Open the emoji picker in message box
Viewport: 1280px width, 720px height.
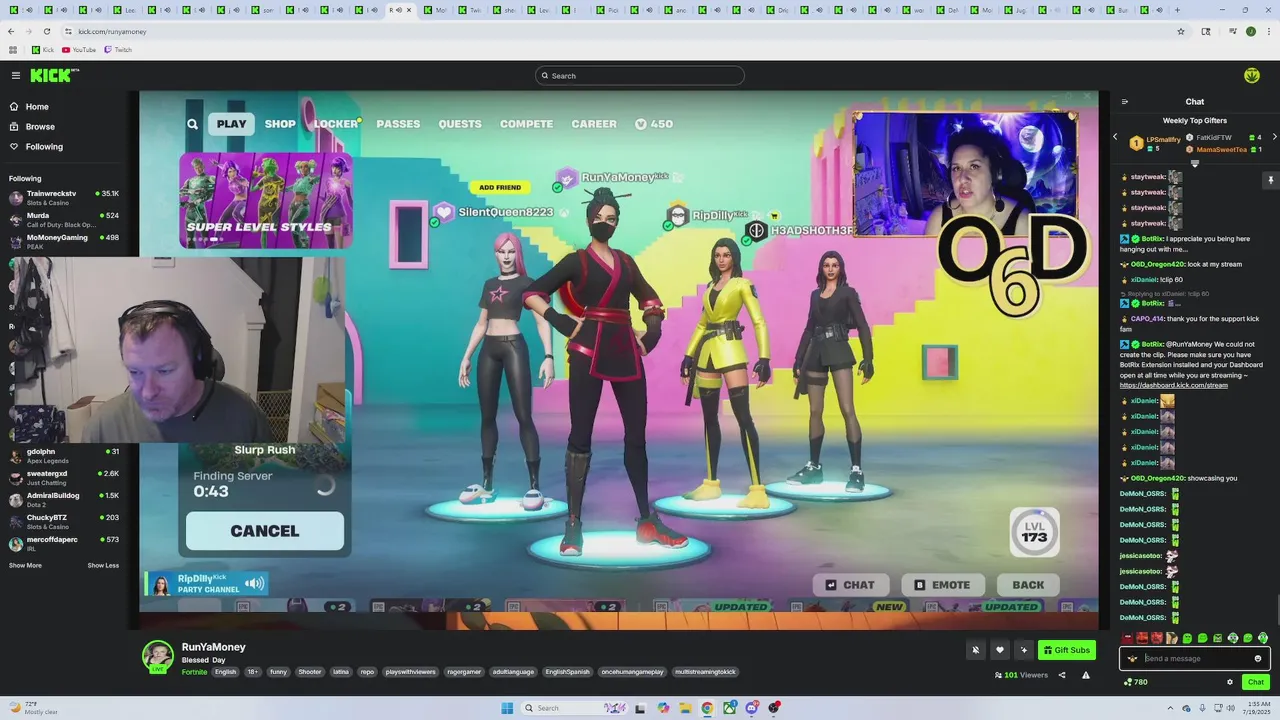(x=1258, y=658)
